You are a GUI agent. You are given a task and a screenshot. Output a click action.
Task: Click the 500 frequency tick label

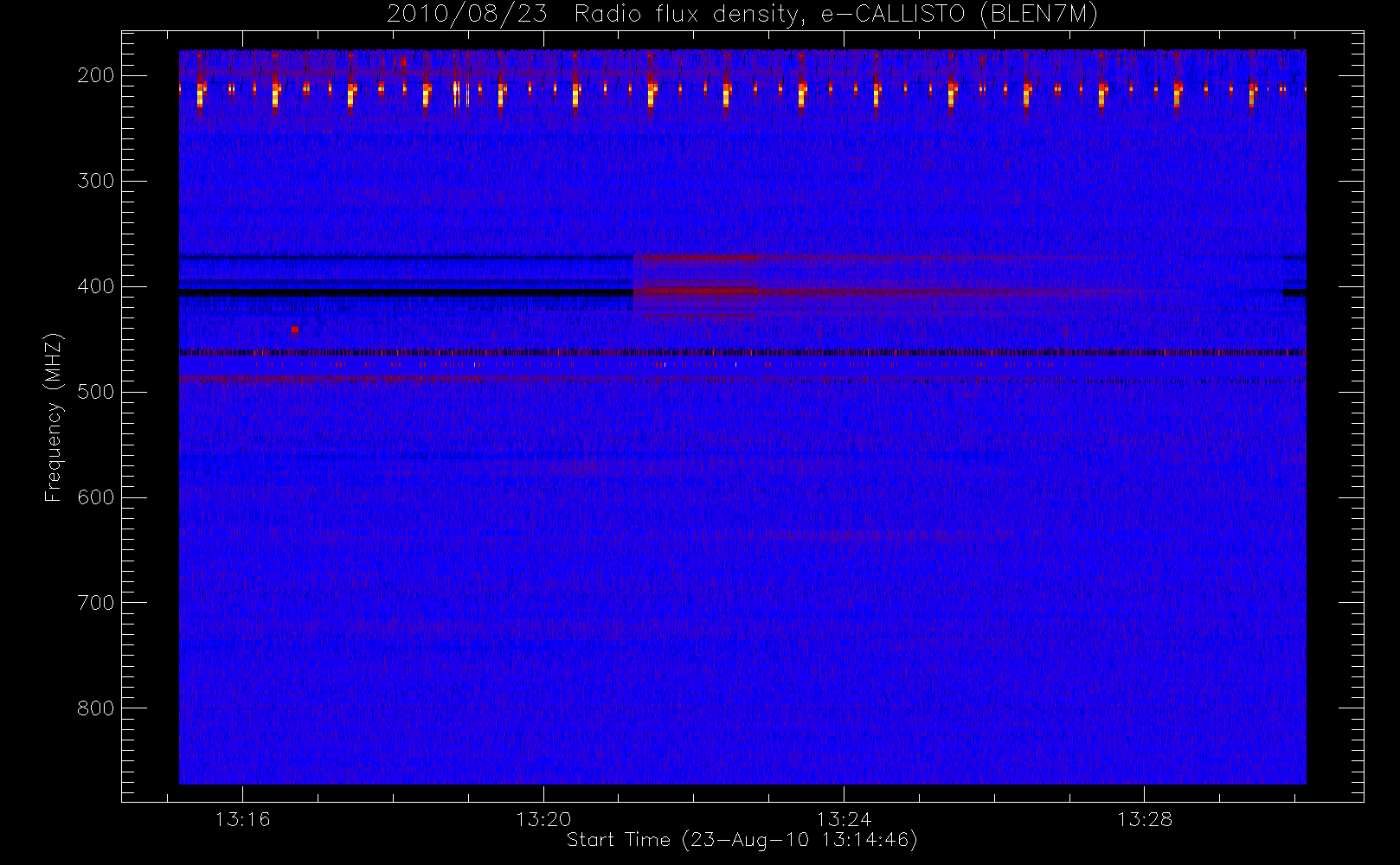pos(96,392)
